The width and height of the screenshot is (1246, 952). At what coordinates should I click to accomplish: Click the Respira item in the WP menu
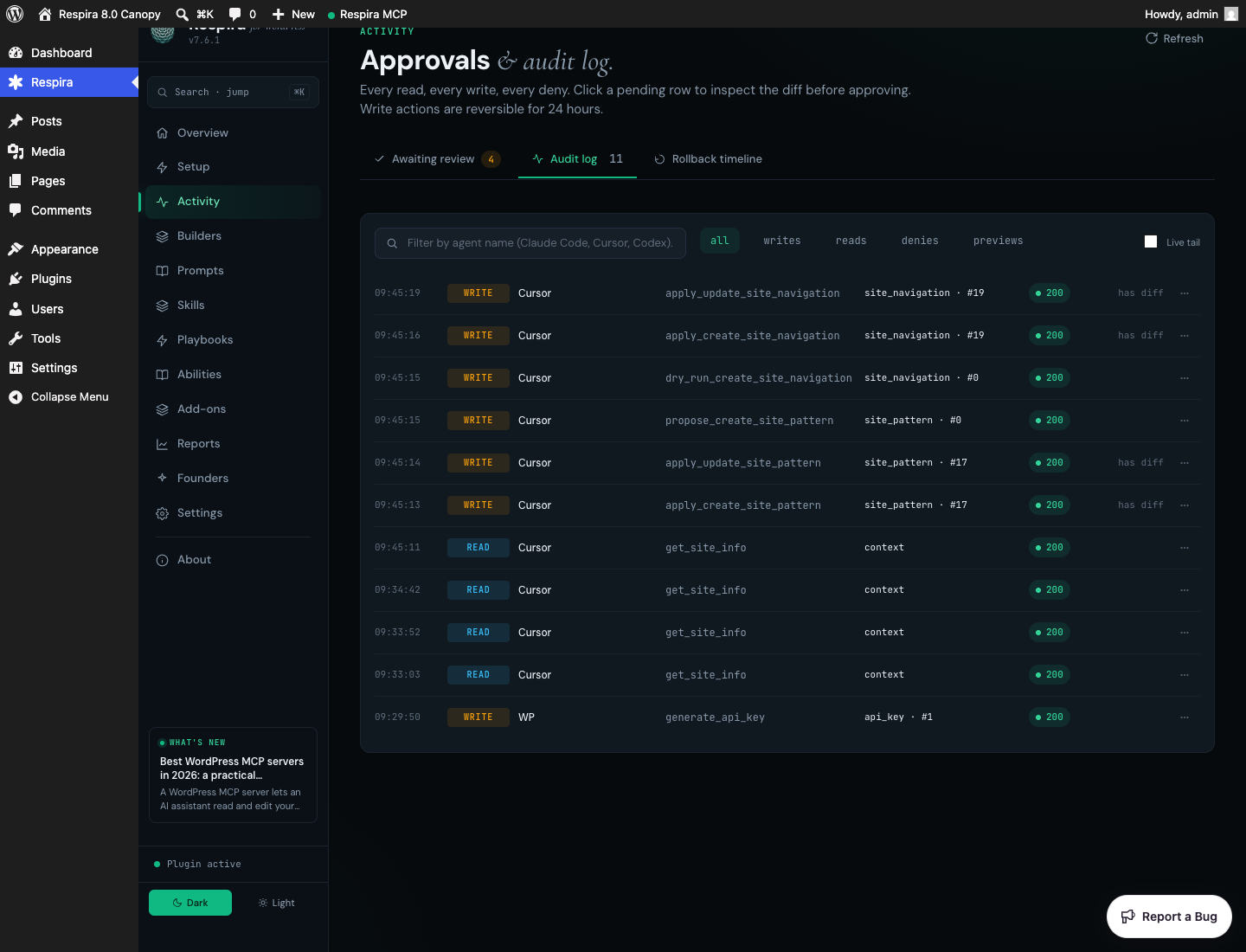(x=69, y=82)
